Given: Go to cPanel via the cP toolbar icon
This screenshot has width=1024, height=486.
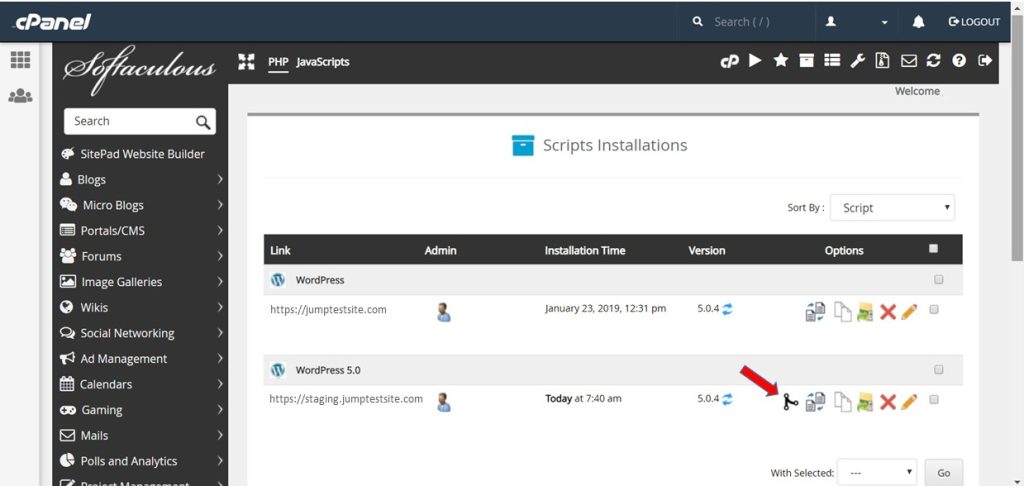Looking at the screenshot, I should (729, 61).
